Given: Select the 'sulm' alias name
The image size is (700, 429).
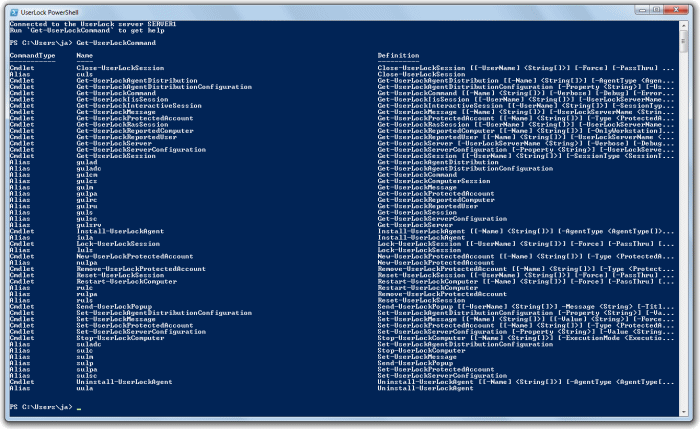Looking at the screenshot, I should click(84, 356).
